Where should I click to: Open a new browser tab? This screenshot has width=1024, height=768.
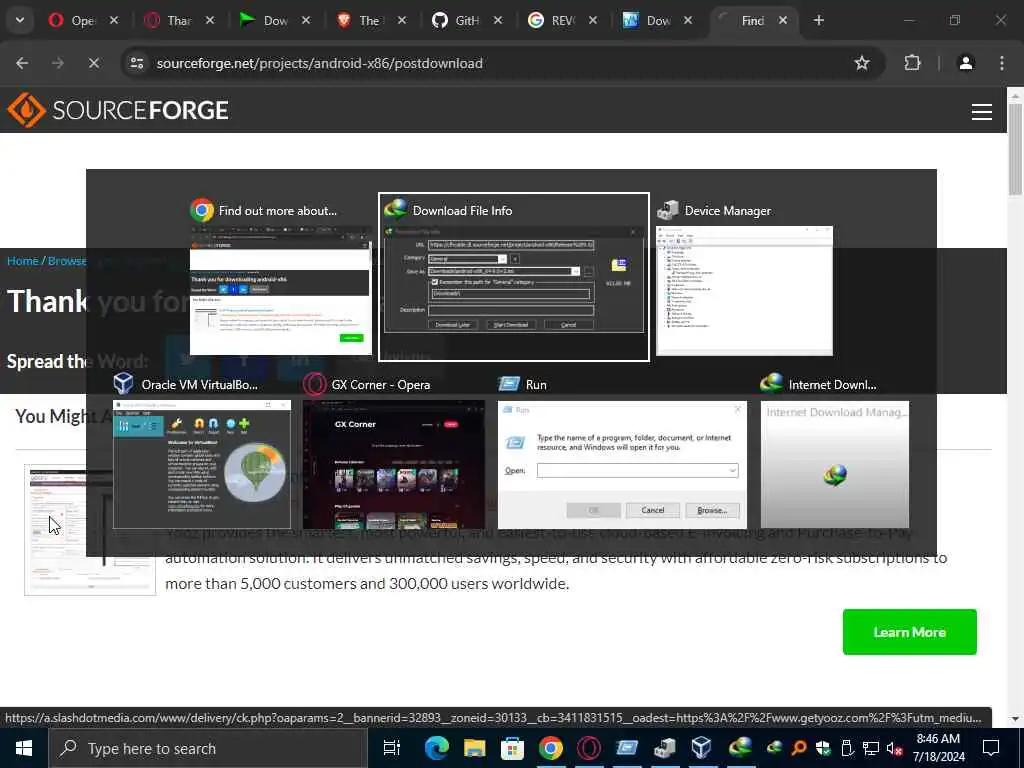819,20
